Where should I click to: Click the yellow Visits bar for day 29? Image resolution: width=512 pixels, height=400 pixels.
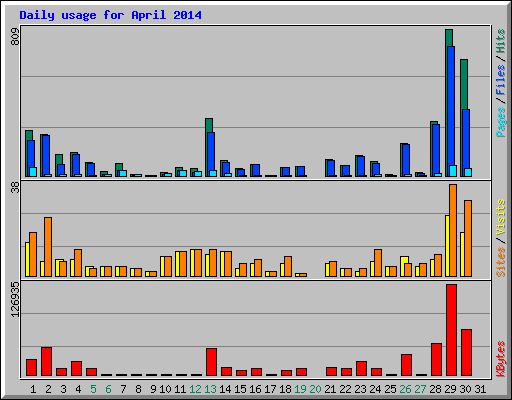[447, 246]
